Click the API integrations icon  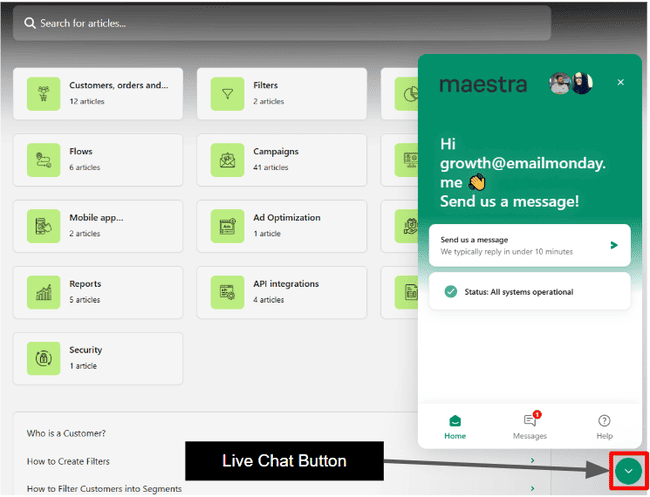tap(227, 292)
